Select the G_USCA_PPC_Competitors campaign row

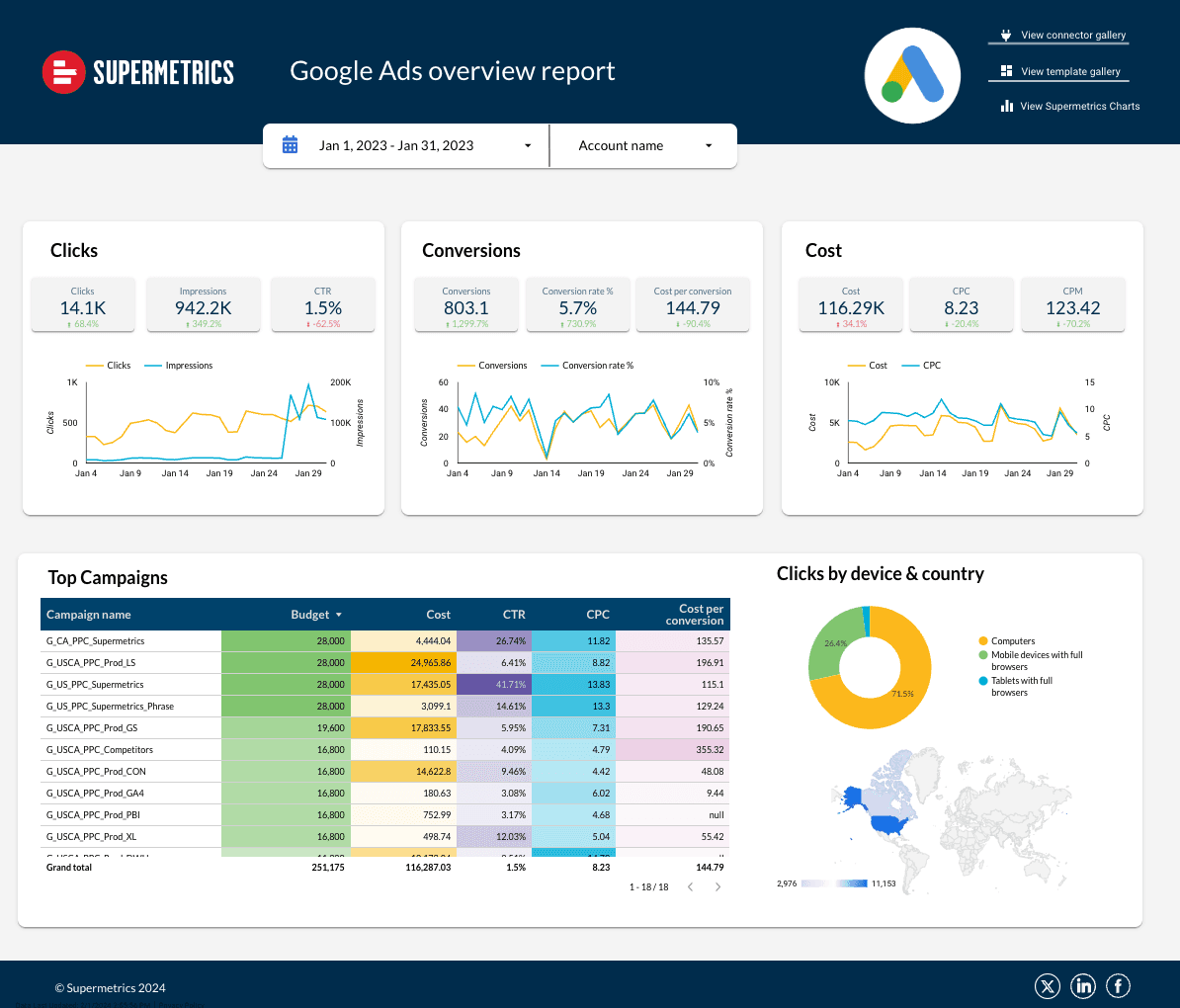point(100,749)
